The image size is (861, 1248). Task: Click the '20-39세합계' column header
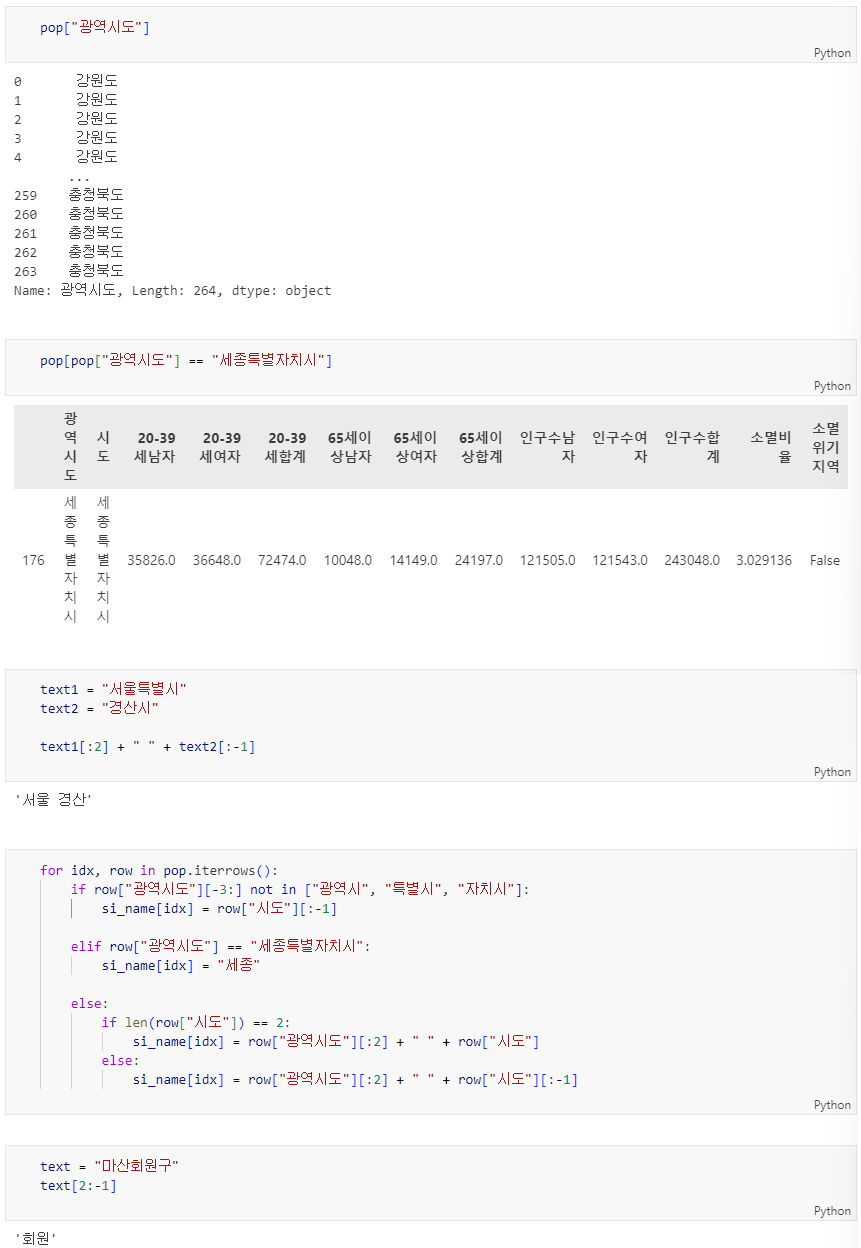[x=286, y=447]
